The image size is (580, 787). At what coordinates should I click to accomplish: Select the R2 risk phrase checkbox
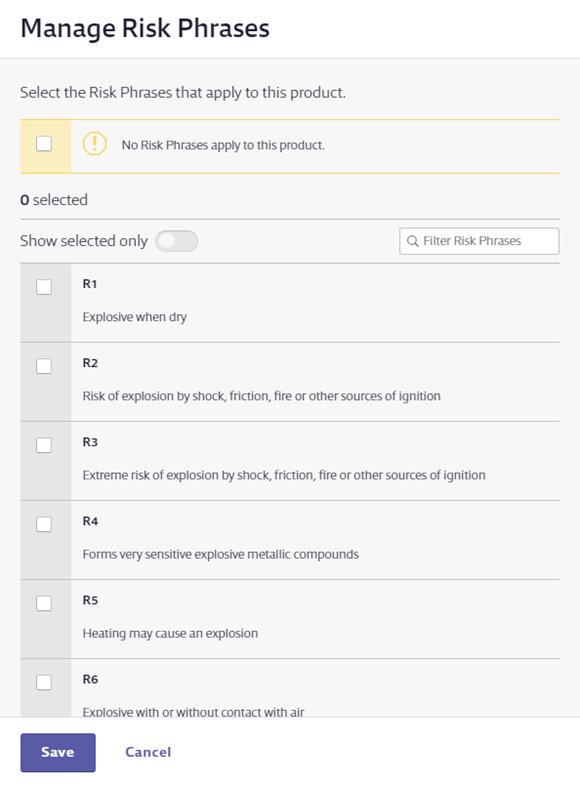coord(44,366)
